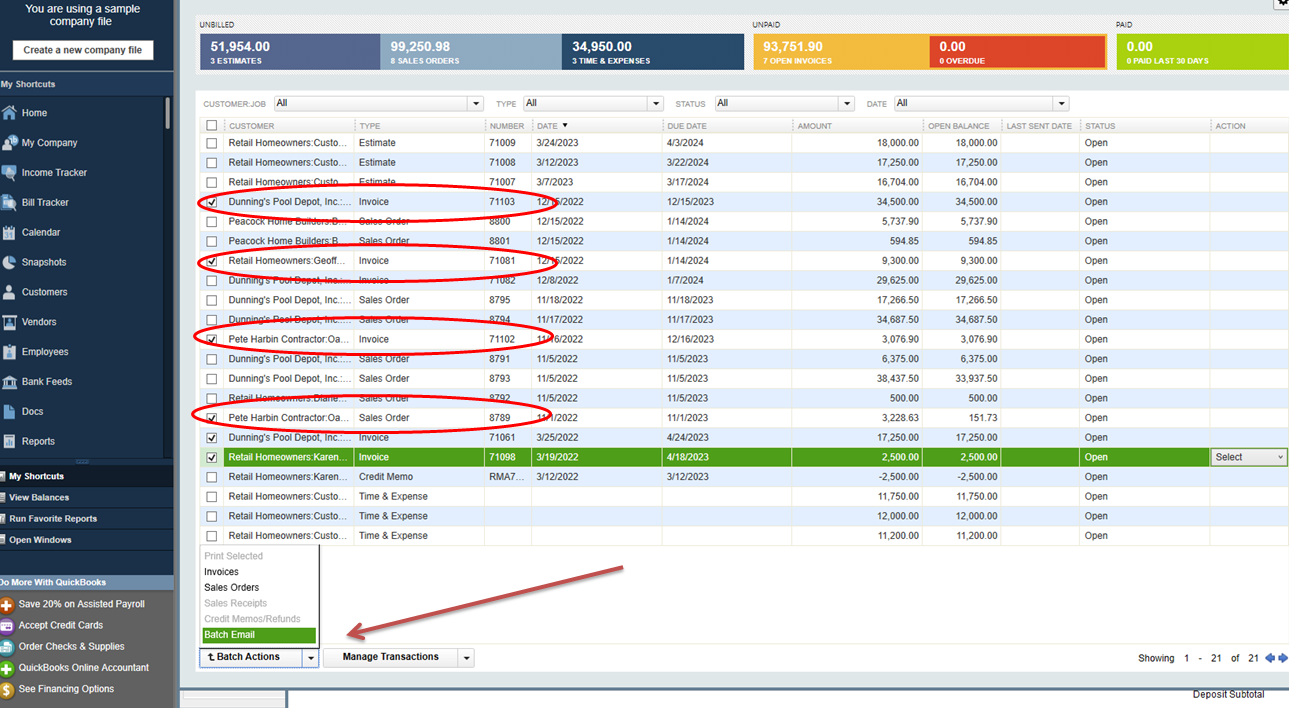Image resolution: width=1289 pixels, height=708 pixels.
Task: Uncheck the Invoice 71098 row checkbox
Action: (x=211, y=457)
